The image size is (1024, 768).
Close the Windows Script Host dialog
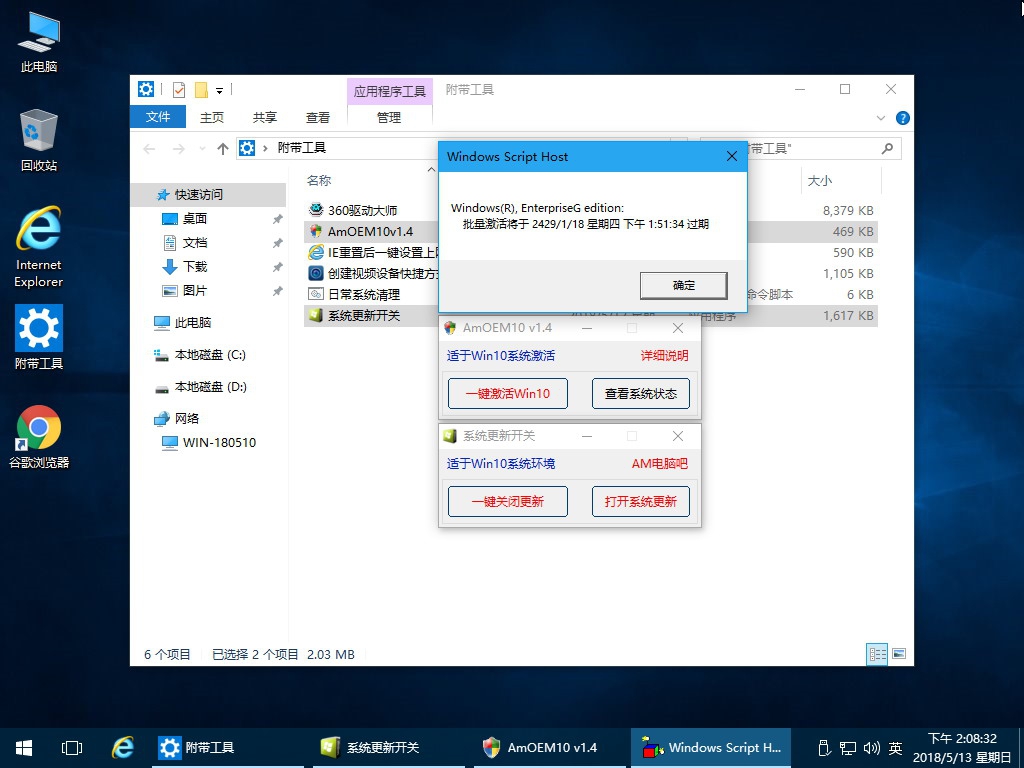click(731, 156)
